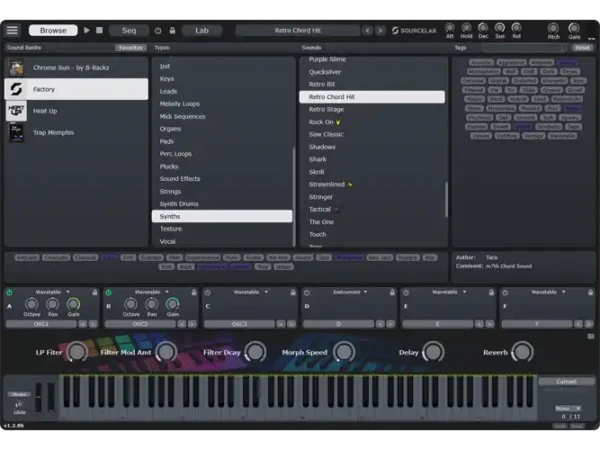Click the master Gain knob
This screenshot has height=450, width=600.
click(574, 28)
